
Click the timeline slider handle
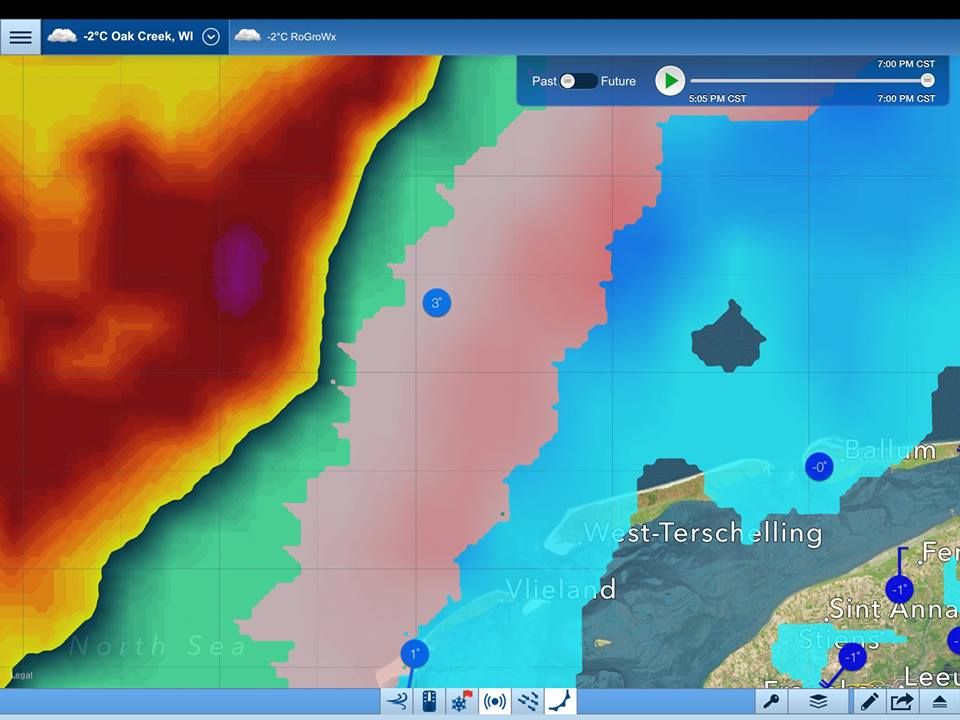[x=927, y=80]
